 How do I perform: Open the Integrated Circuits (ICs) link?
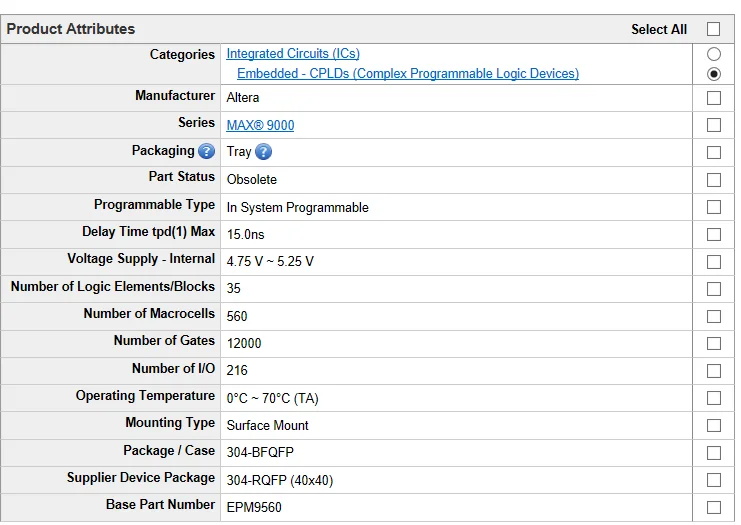coord(293,54)
